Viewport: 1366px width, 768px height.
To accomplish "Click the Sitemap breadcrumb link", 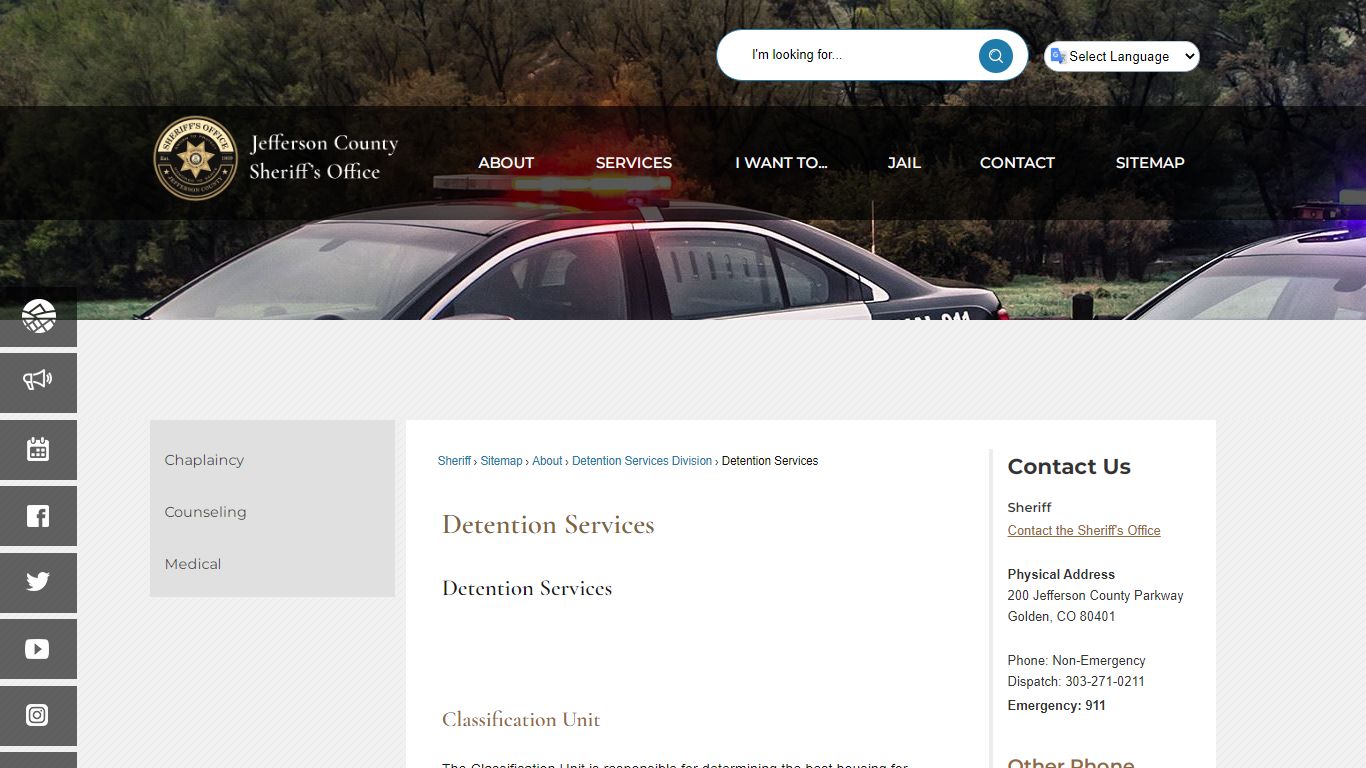I will pyautogui.click(x=501, y=461).
